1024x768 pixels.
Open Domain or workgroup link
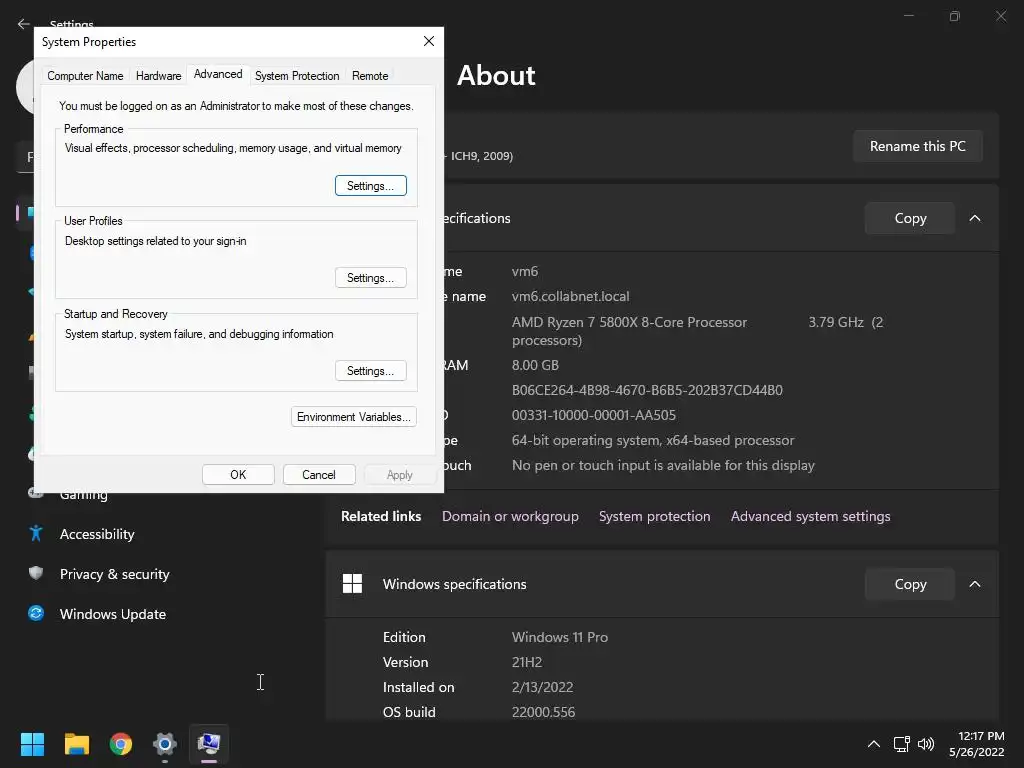[x=510, y=516]
